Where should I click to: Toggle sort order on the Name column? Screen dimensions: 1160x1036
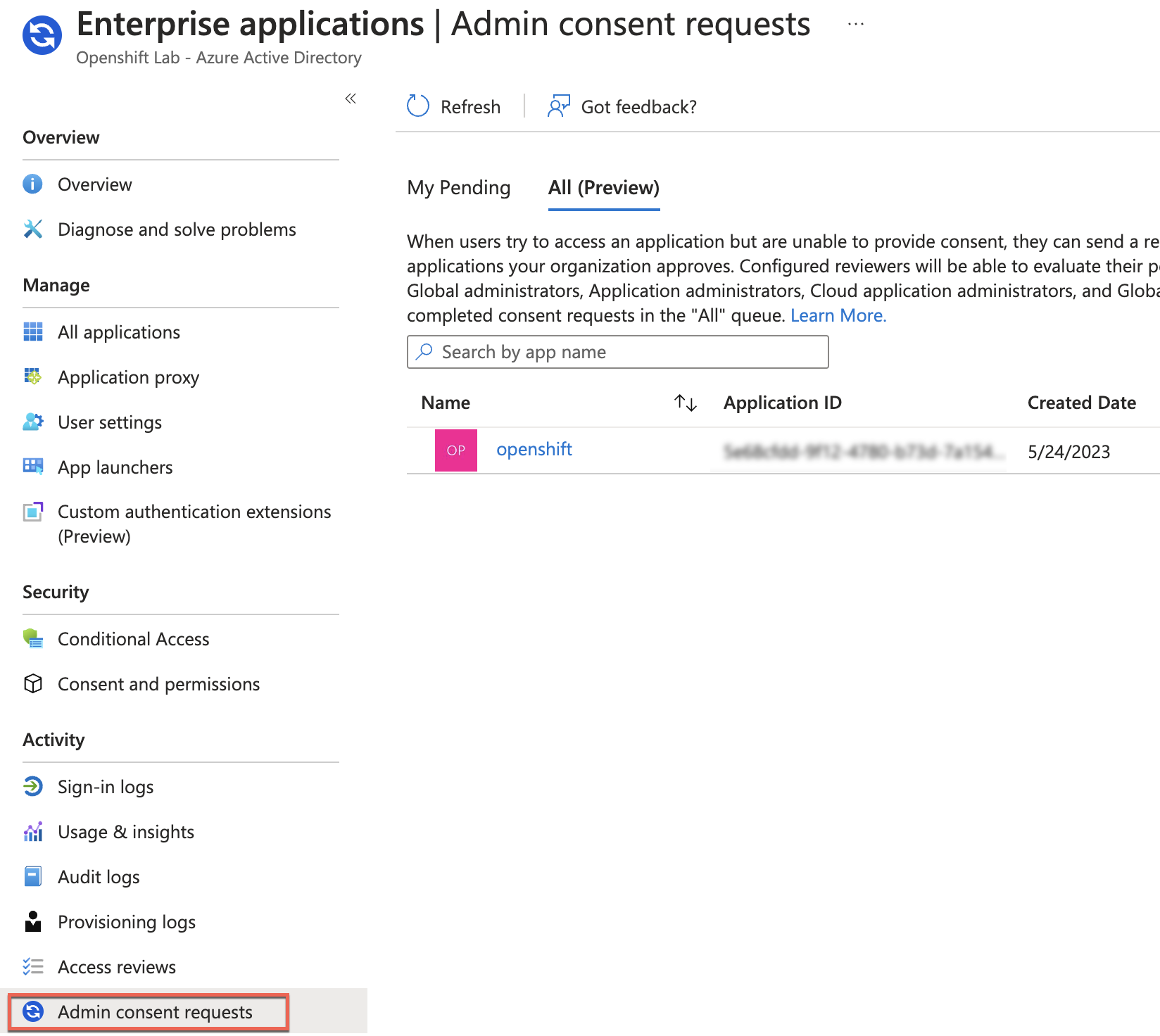pyautogui.click(x=684, y=402)
